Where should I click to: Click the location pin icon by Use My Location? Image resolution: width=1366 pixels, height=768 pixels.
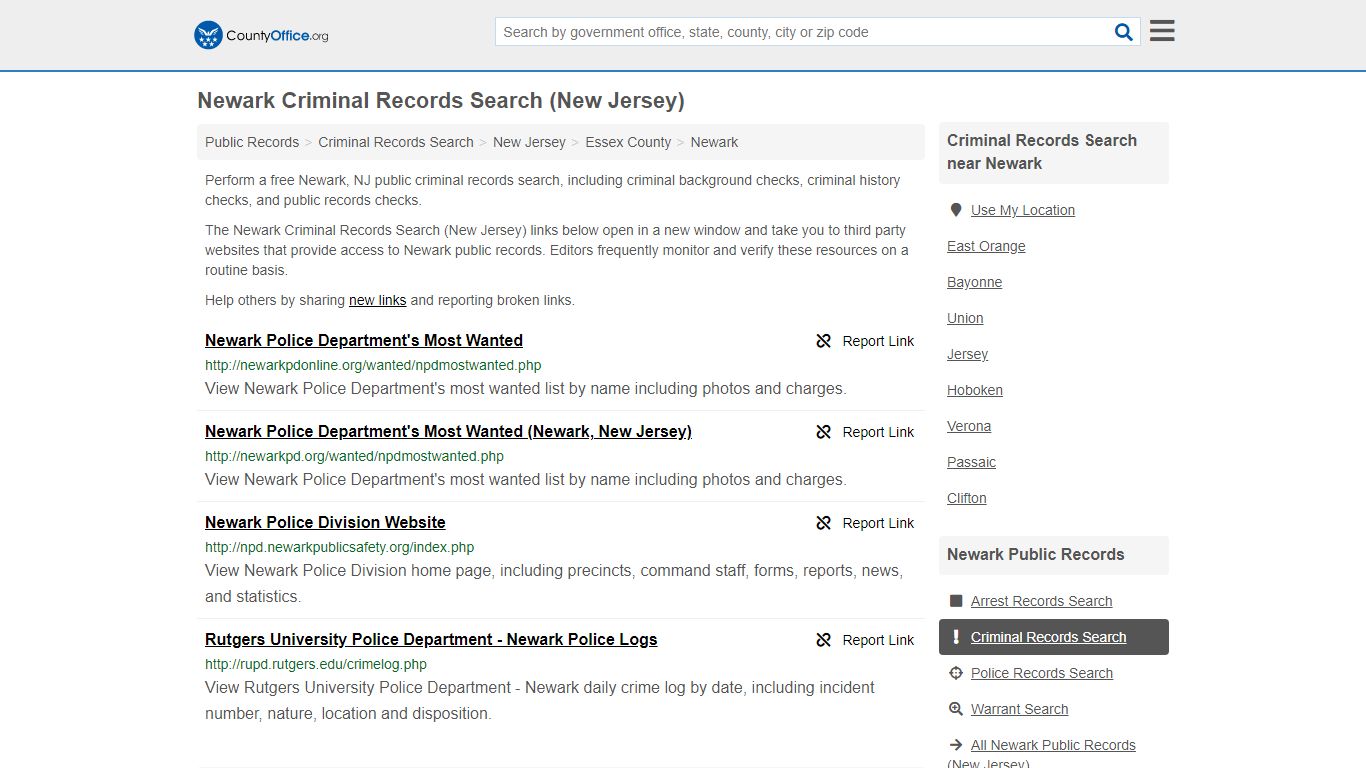point(955,210)
